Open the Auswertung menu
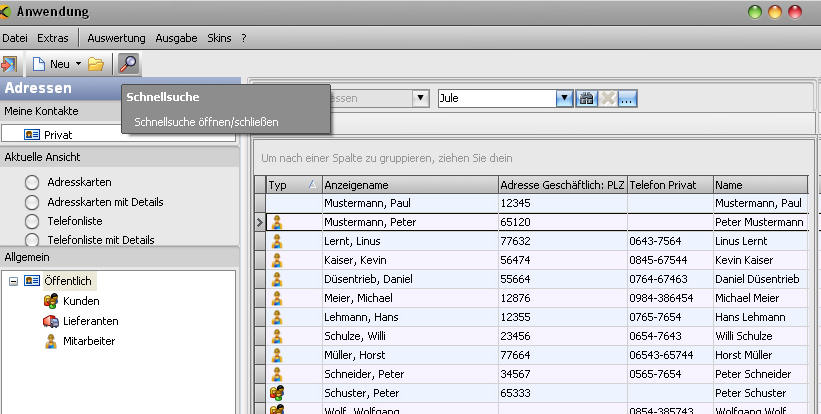This screenshot has width=821, height=414. tap(116, 38)
